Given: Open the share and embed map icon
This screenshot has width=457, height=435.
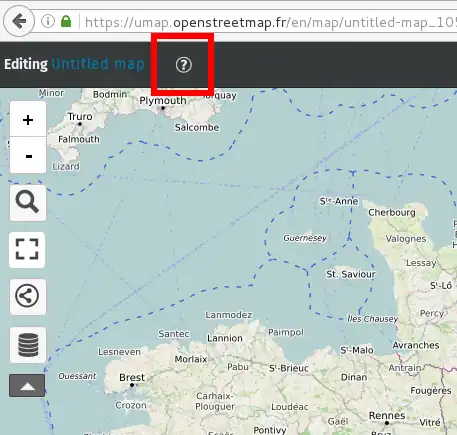Looking at the screenshot, I should point(28,297).
